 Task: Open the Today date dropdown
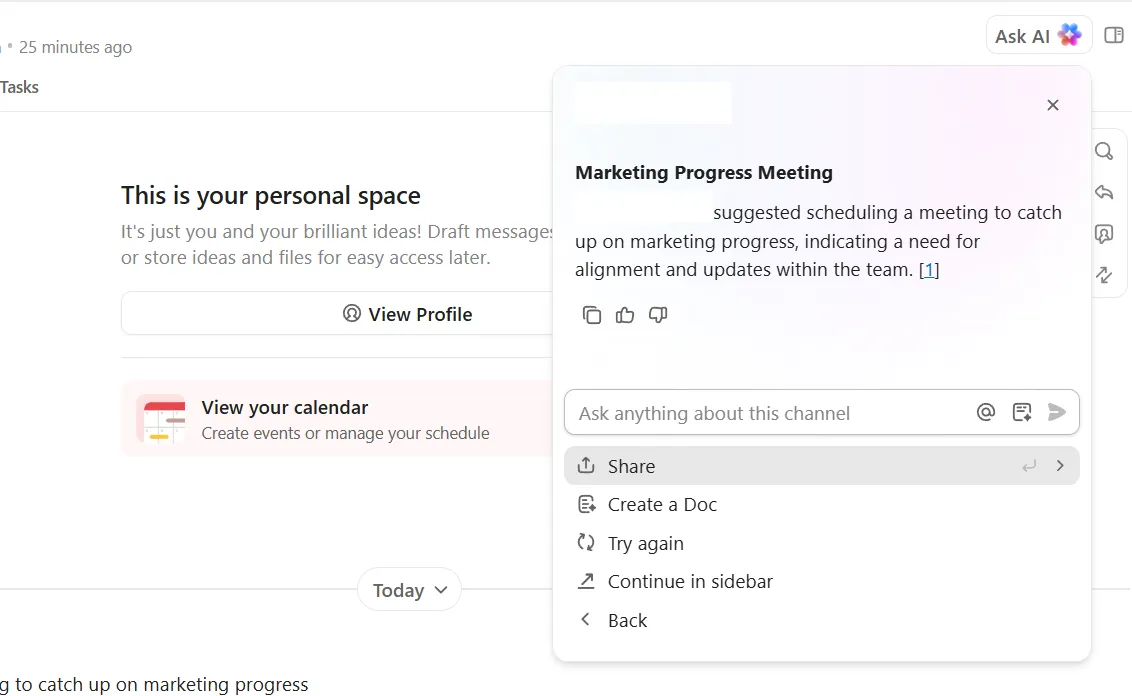click(x=409, y=590)
